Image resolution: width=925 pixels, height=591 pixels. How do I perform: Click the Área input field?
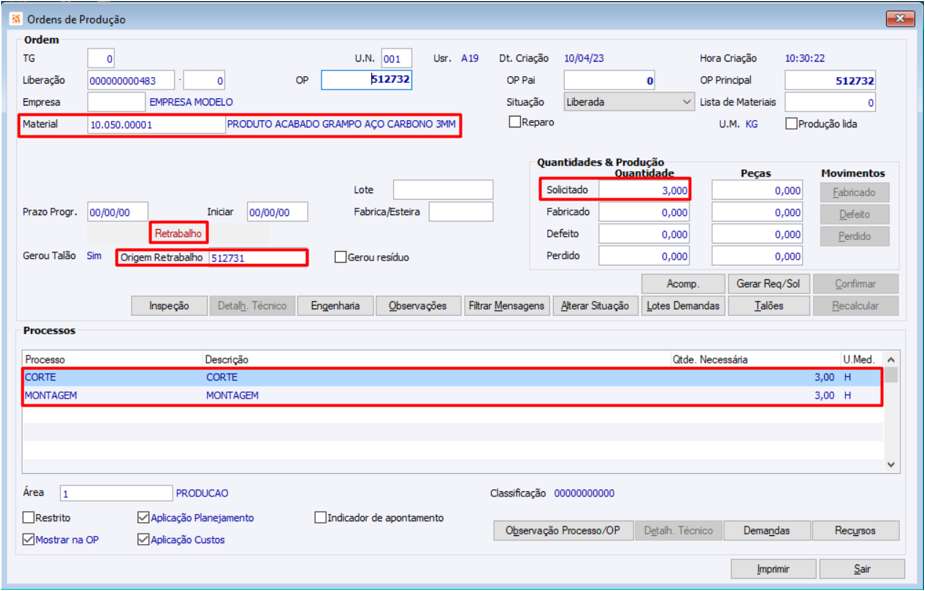(x=116, y=493)
